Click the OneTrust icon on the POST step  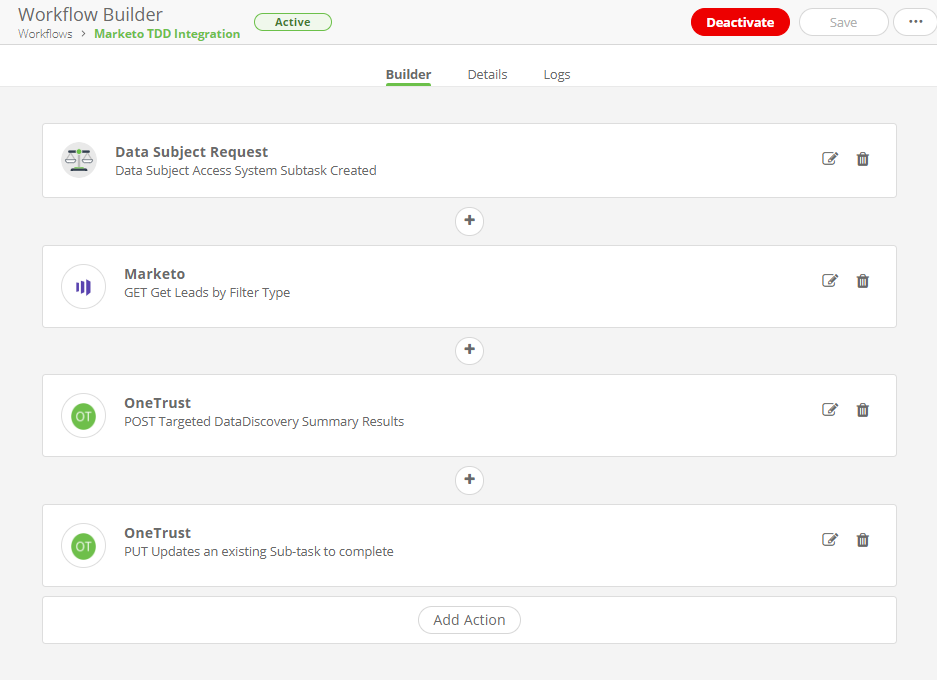(x=83, y=416)
